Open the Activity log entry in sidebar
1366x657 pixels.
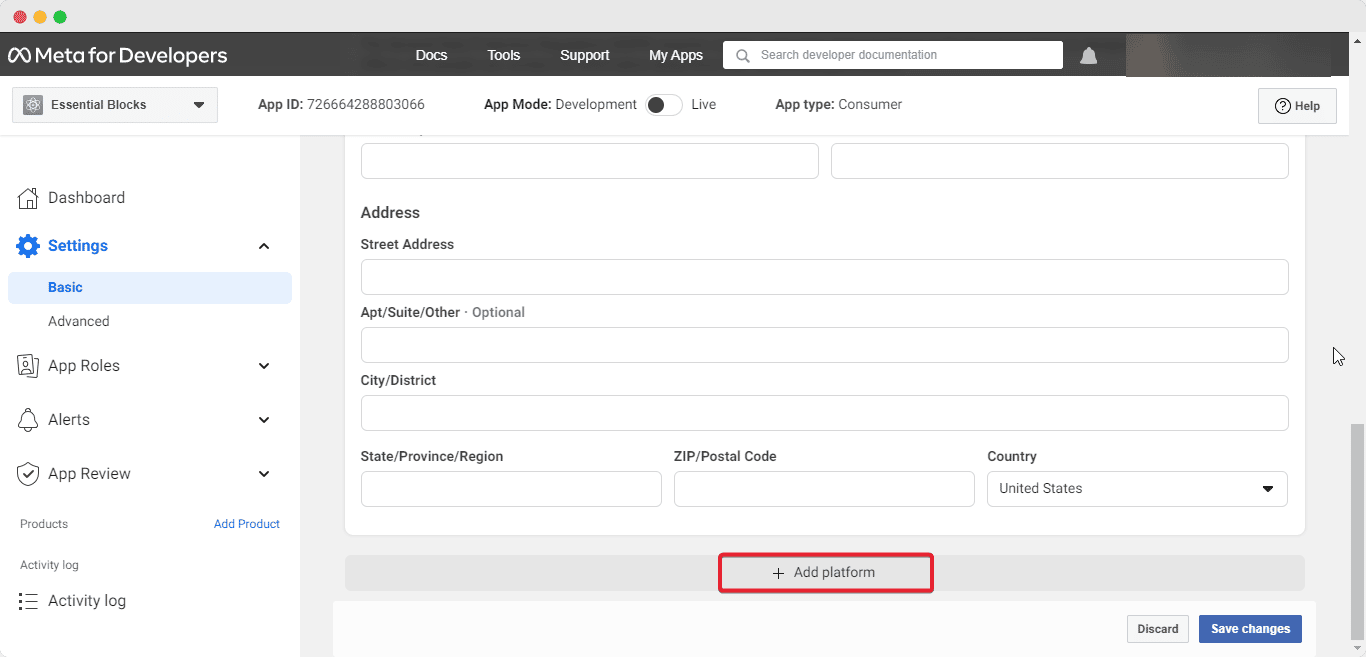87,601
